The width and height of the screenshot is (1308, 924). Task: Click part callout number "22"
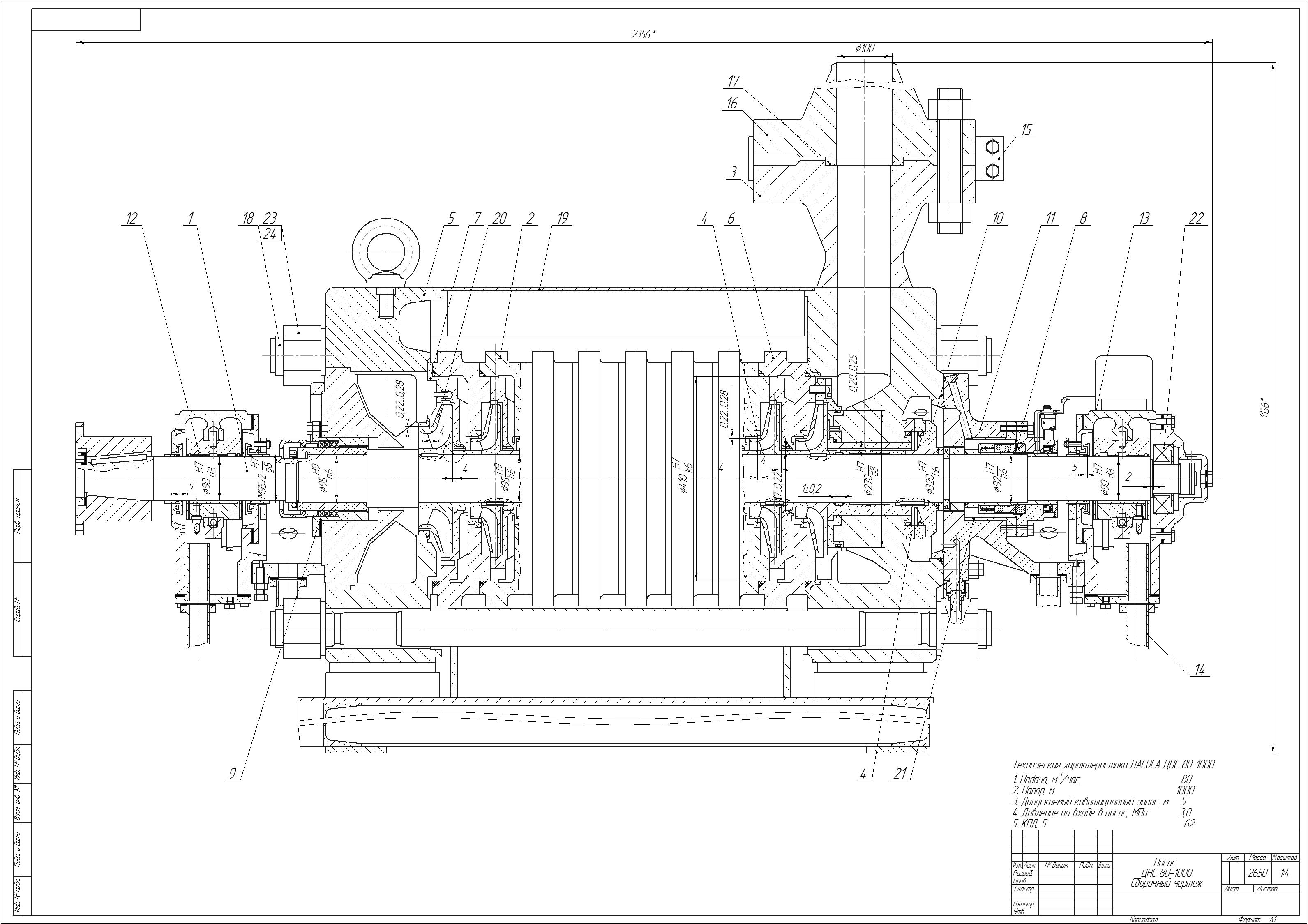pos(1196,218)
